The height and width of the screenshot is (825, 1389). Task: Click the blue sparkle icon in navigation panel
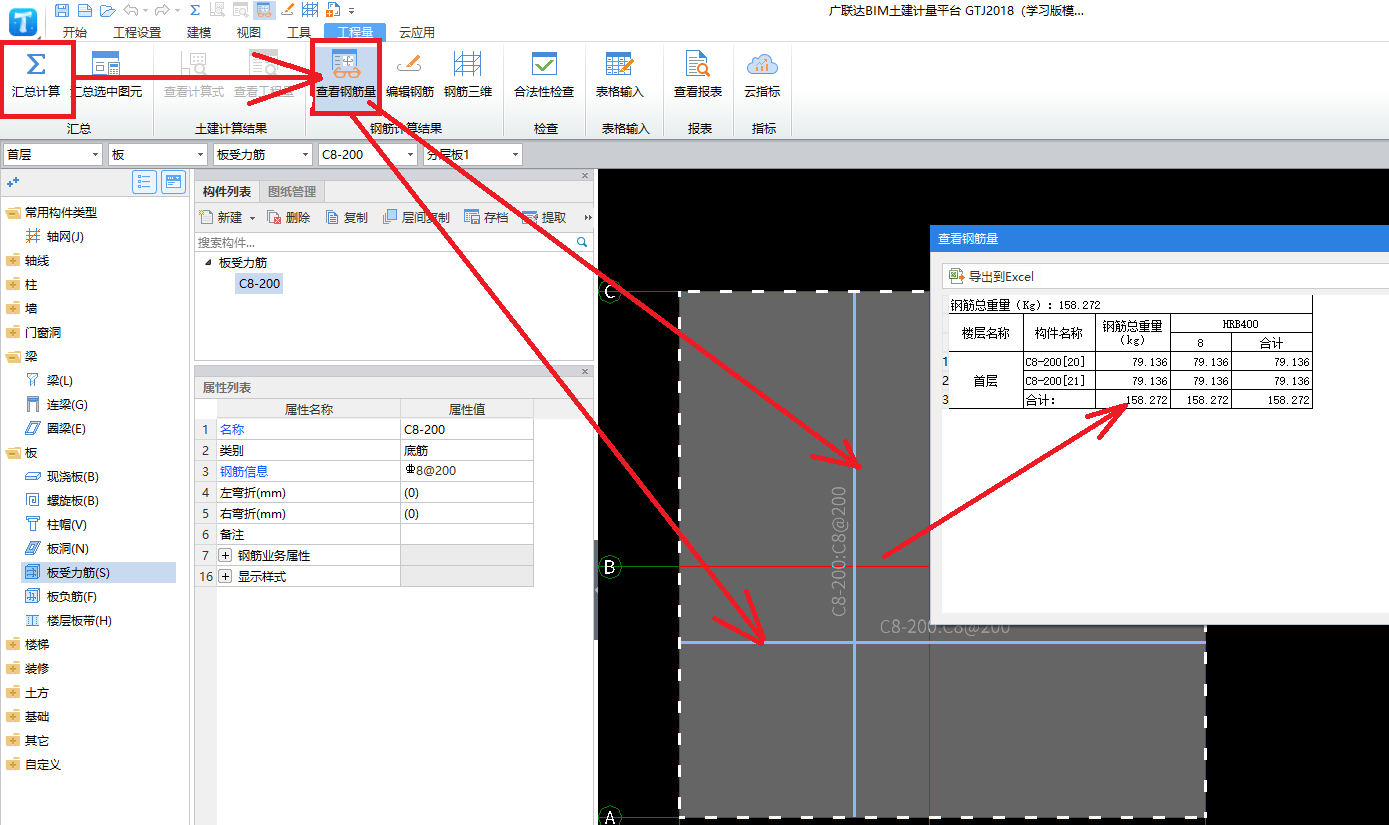click(13, 182)
